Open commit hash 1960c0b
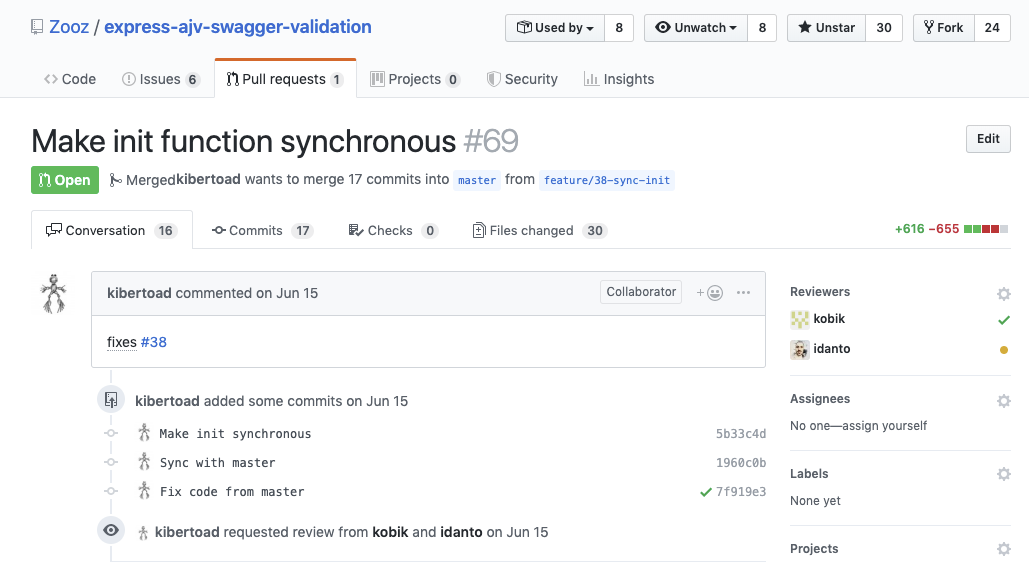Viewport: 1029px width, 562px height. [740, 462]
